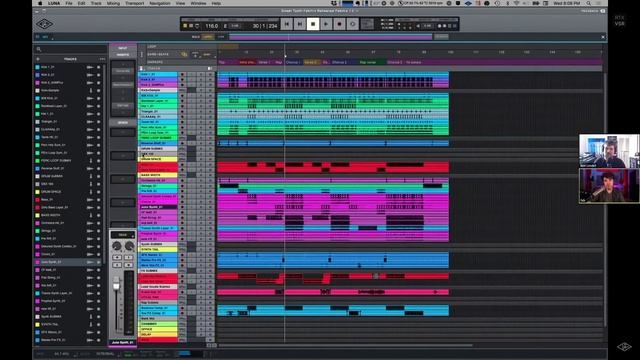The height and width of the screenshot is (360, 640).
Task: Open the Transport menu
Action: (x=134, y=3)
